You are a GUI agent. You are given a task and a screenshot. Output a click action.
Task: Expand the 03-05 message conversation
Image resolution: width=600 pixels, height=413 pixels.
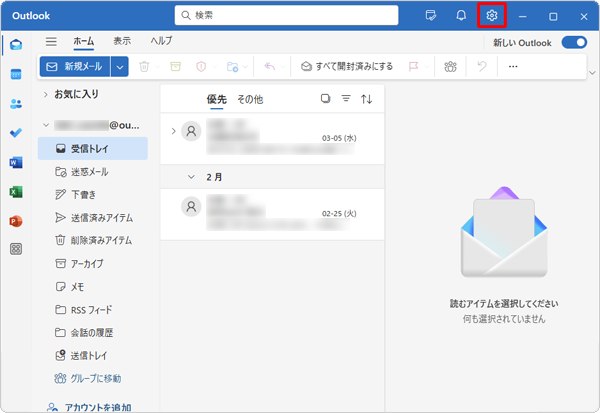[173, 131]
